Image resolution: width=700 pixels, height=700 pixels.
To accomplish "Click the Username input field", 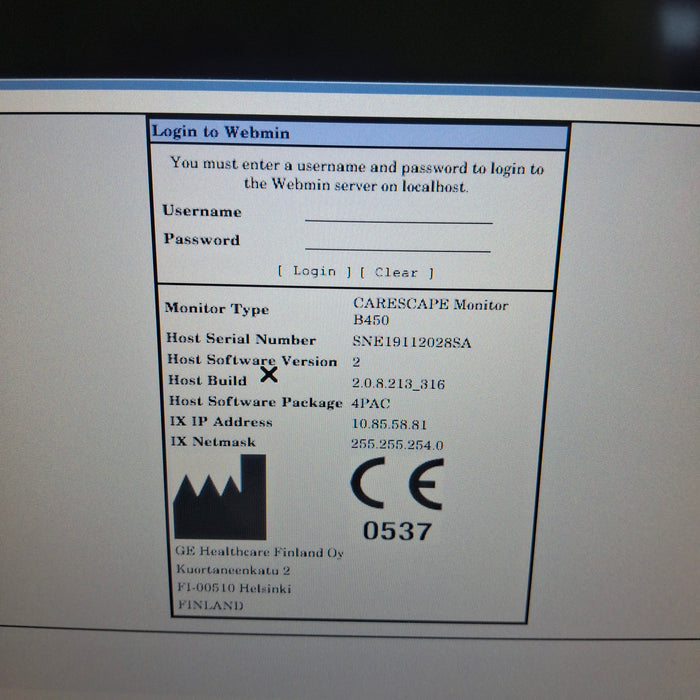I will pos(398,213).
